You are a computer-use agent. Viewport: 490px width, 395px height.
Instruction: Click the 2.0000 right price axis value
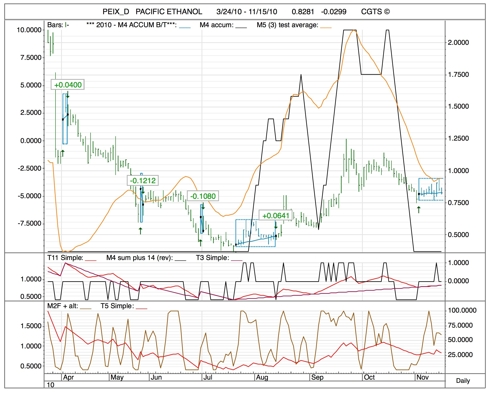coord(458,43)
